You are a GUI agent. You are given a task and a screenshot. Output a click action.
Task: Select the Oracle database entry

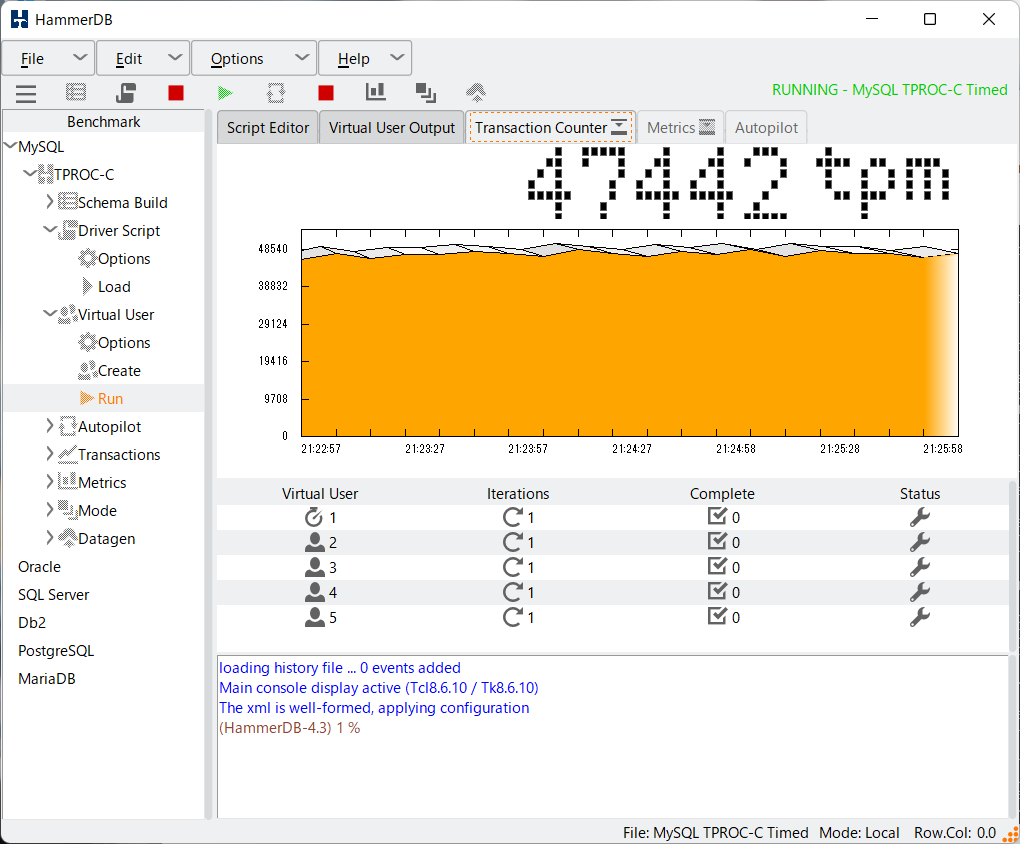[x=39, y=566]
